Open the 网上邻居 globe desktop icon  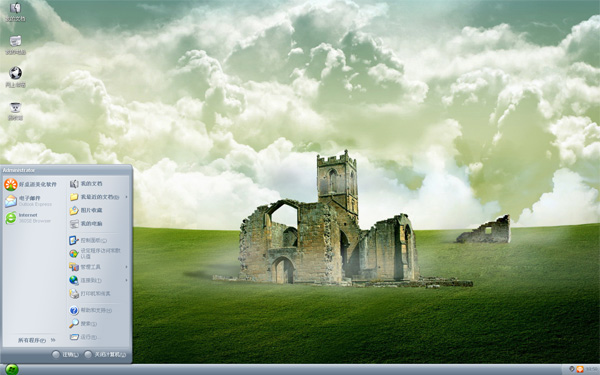coord(15,77)
